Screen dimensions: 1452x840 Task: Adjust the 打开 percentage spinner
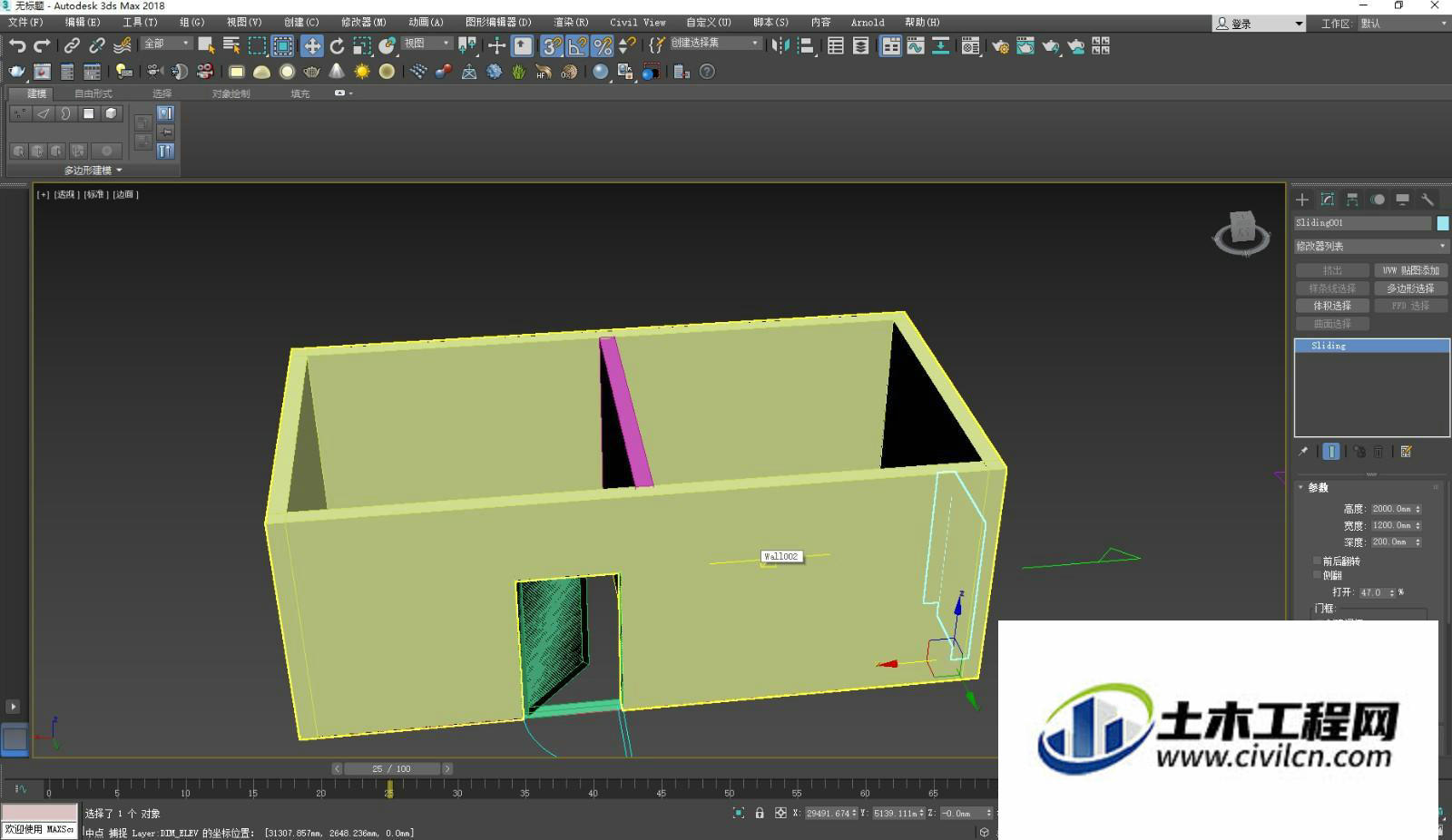[x=1392, y=592]
